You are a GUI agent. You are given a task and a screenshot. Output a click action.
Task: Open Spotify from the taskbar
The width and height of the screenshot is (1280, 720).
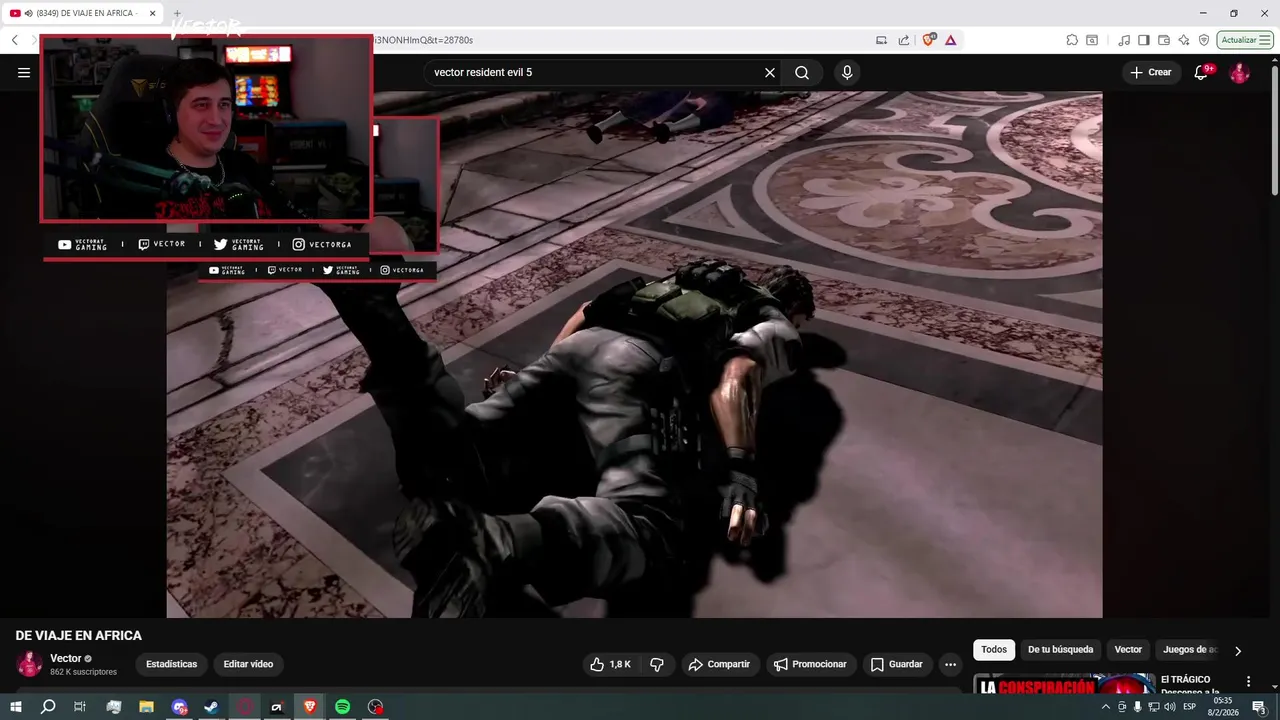(342, 707)
